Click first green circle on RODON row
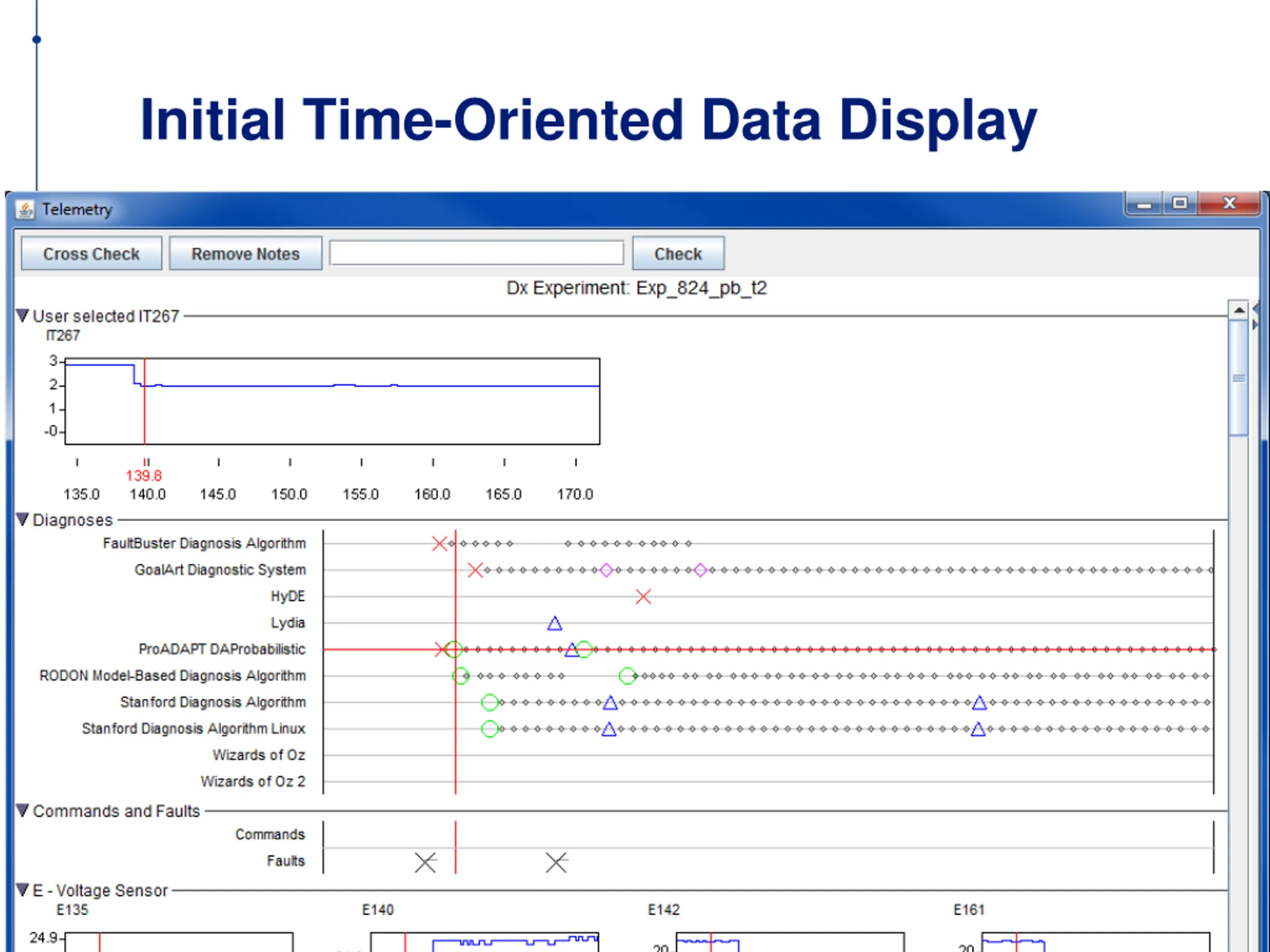 [460, 676]
